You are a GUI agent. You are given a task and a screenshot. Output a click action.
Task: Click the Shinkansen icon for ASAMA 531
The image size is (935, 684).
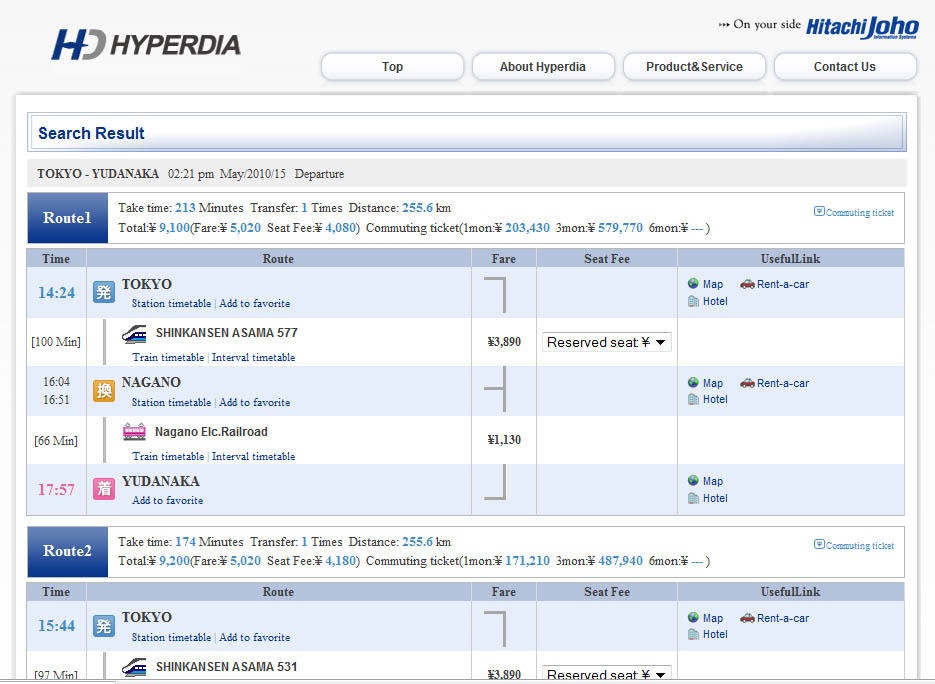[134, 668]
